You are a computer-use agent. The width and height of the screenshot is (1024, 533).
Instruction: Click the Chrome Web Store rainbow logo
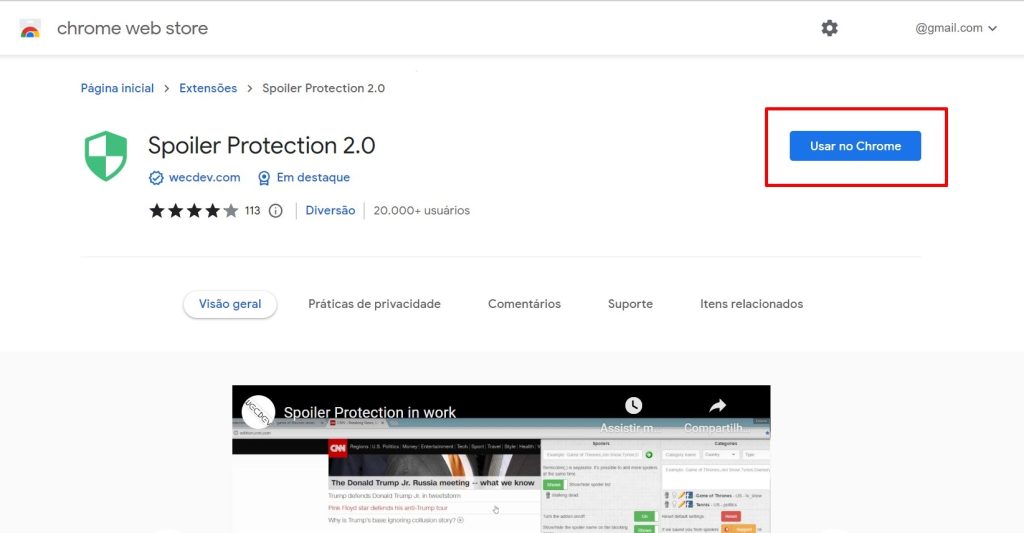pyautogui.click(x=30, y=29)
